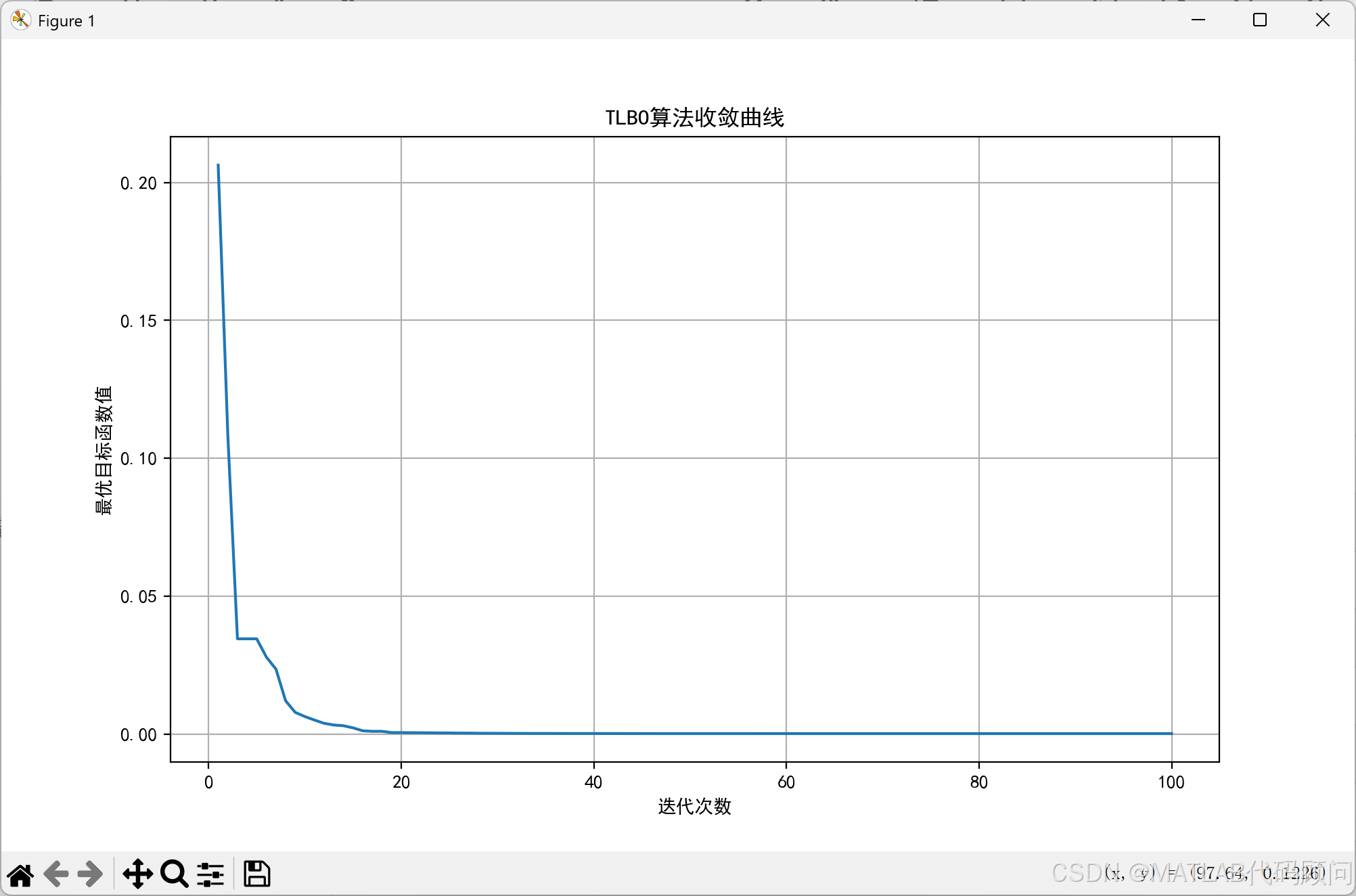1356x896 pixels.
Task: Click the x-axis tick label 0
Action: (x=208, y=783)
